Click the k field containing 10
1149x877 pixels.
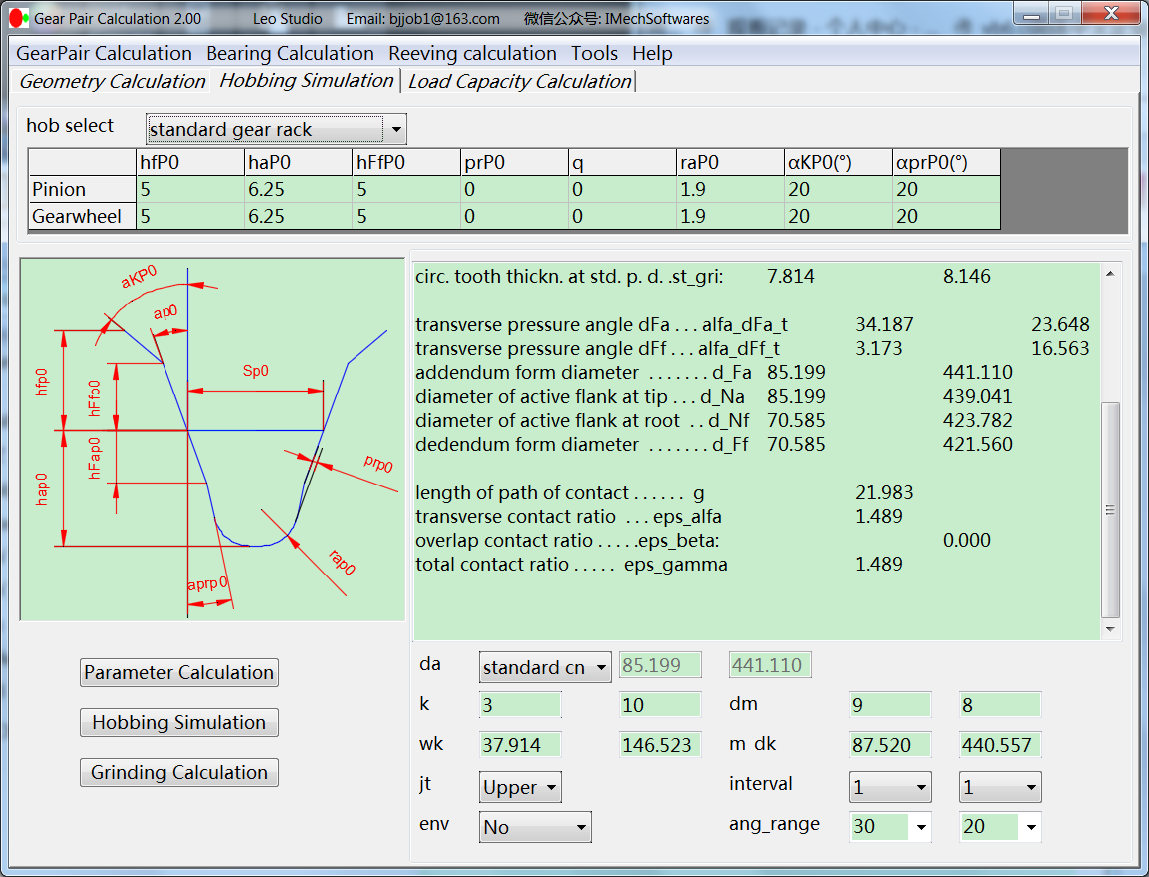point(660,705)
